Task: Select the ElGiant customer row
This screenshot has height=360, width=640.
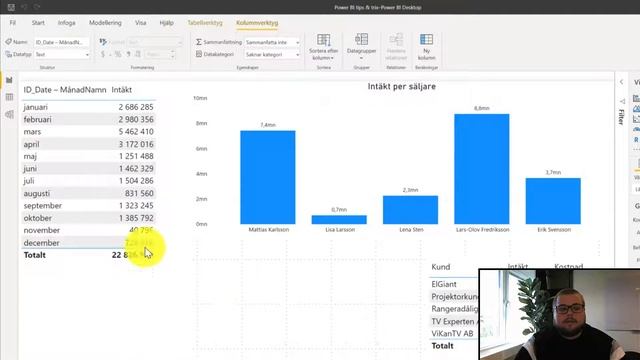Action: click(x=455, y=284)
